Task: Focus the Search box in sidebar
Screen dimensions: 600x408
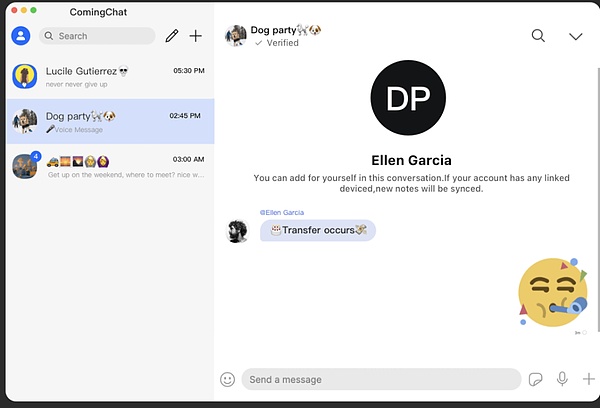Action: pyautogui.click(x=98, y=36)
